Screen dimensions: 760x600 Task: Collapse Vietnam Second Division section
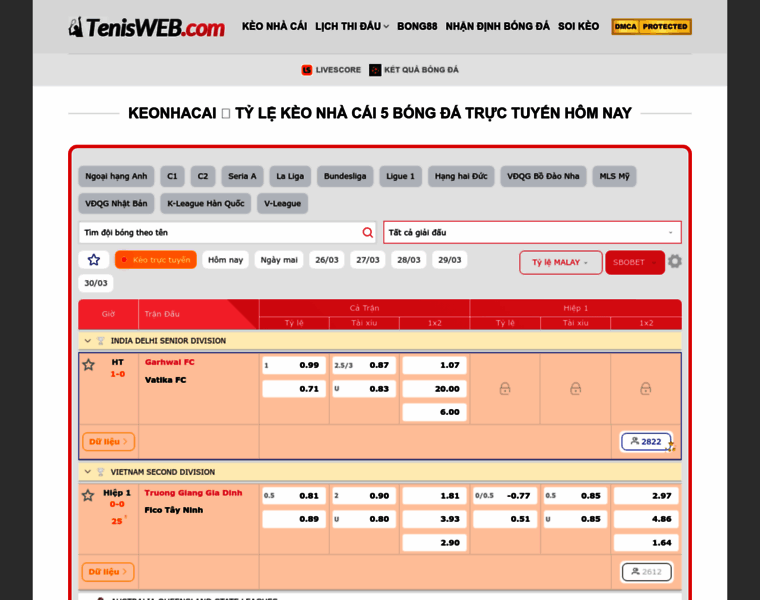[88, 472]
